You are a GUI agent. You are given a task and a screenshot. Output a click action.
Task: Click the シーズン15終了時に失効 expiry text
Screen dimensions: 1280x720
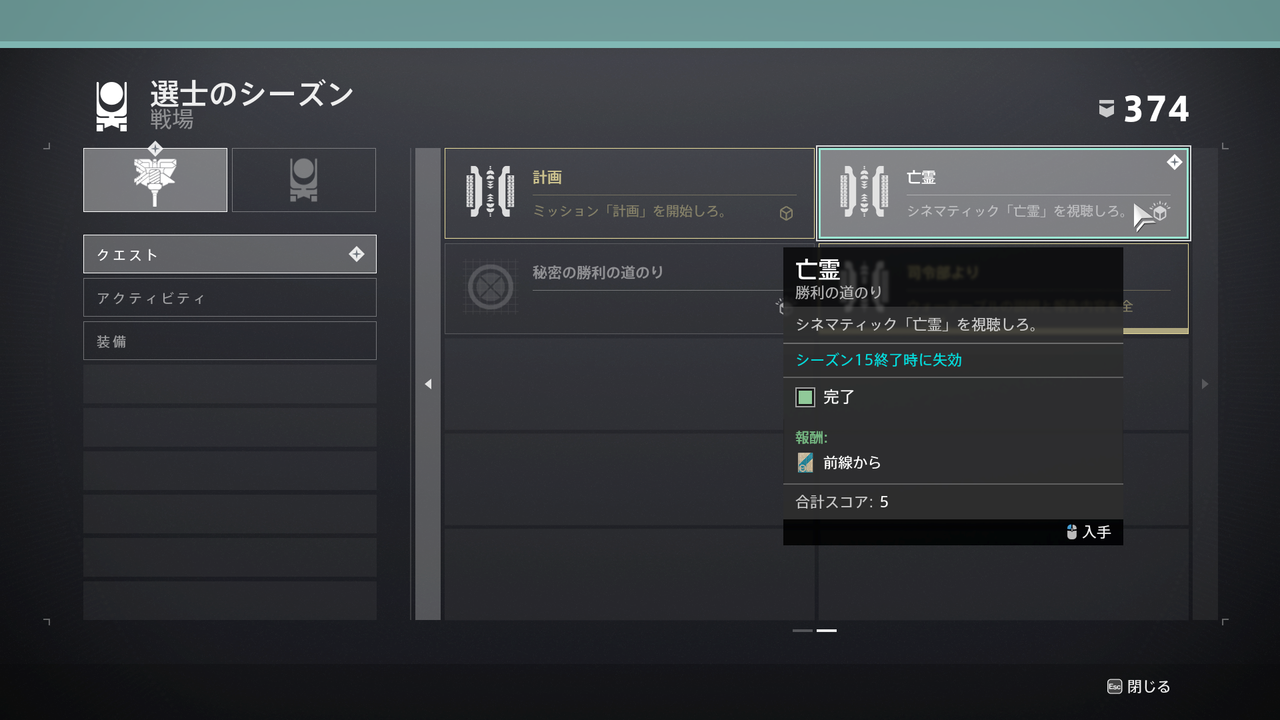pyautogui.click(x=879, y=360)
